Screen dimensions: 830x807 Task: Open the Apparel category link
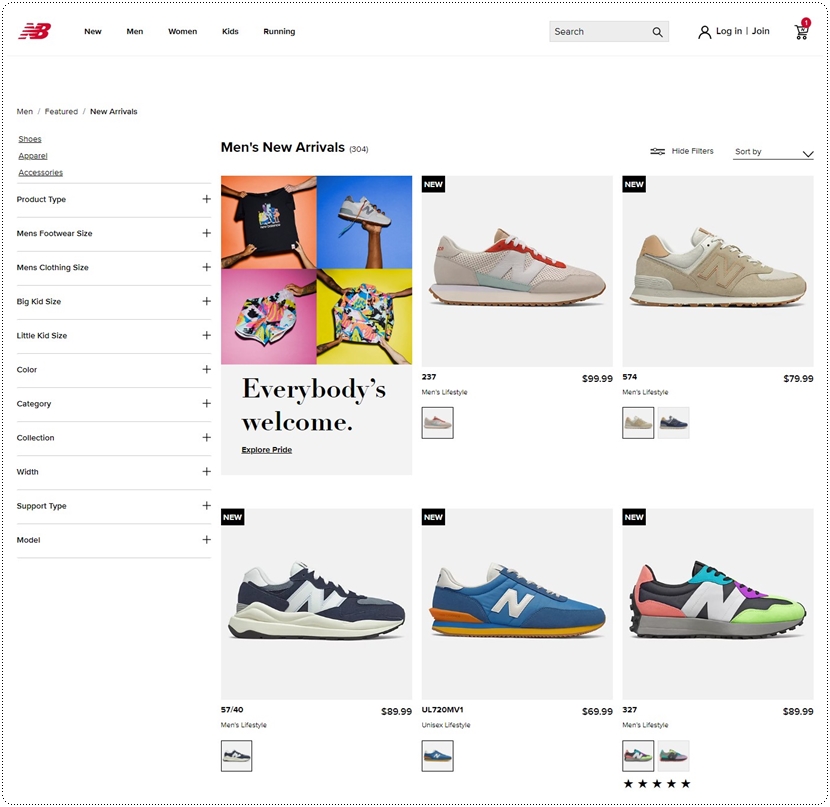click(x=33, y=156)
